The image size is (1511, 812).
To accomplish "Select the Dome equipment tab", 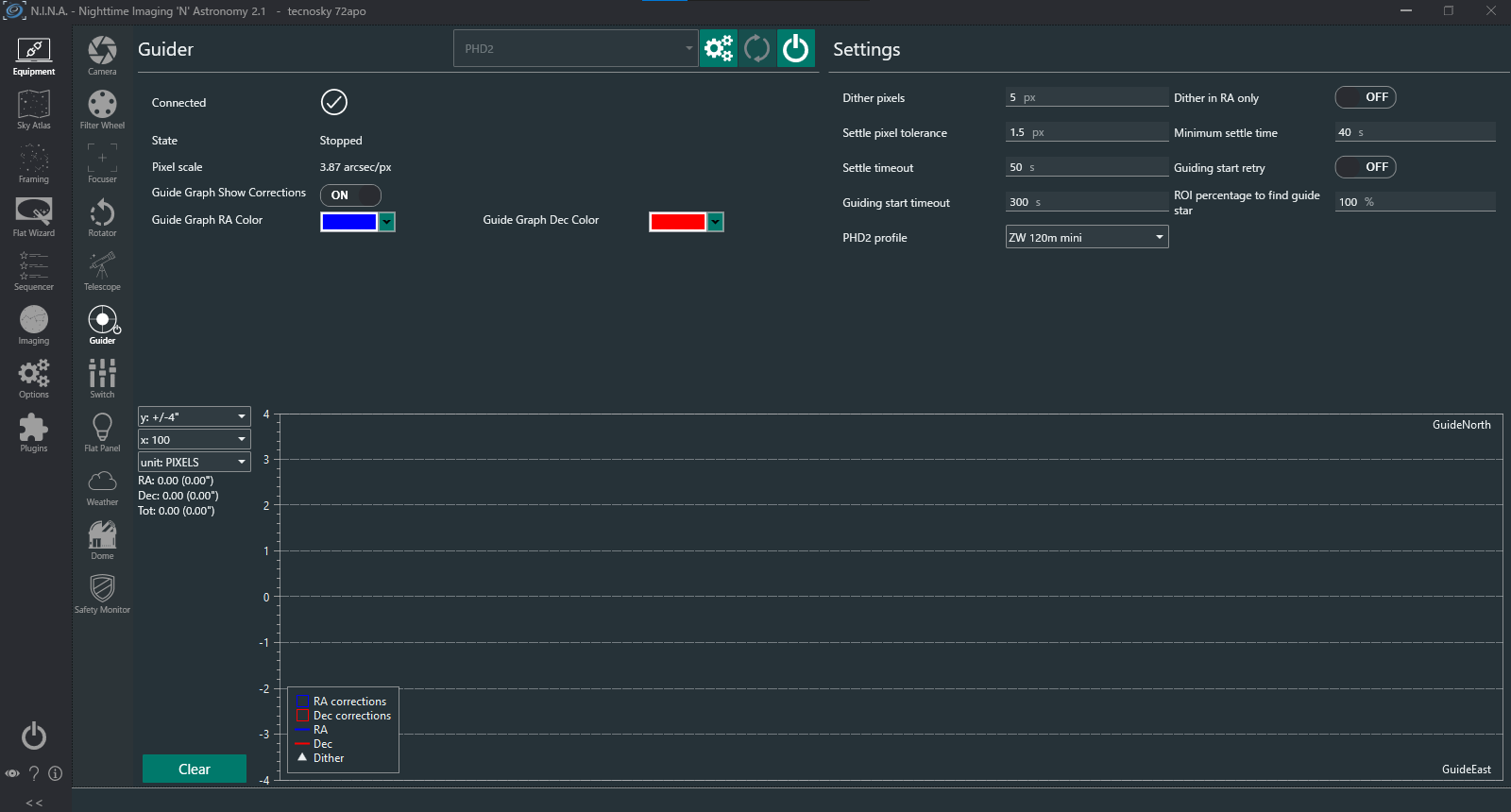I will tap(102, 541).
